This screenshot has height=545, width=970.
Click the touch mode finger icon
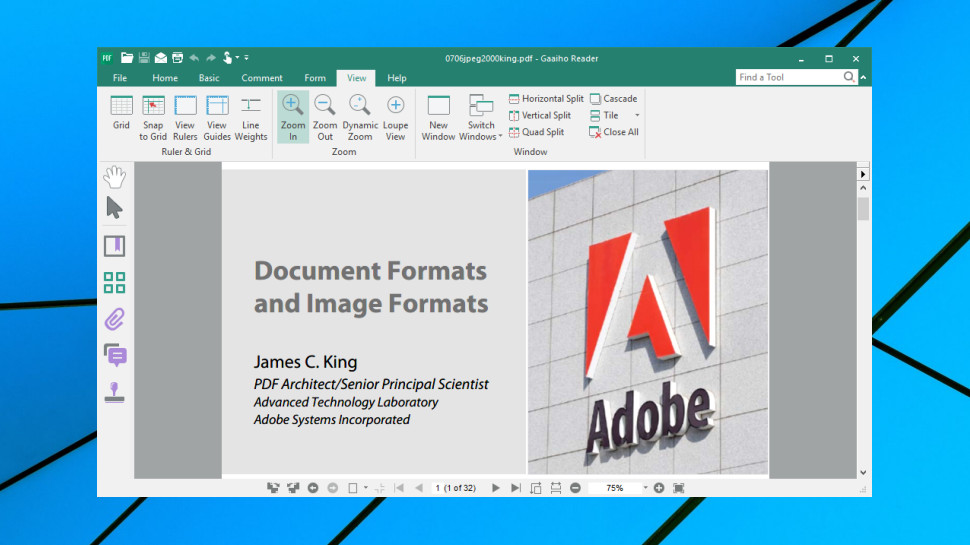[227, 58]
